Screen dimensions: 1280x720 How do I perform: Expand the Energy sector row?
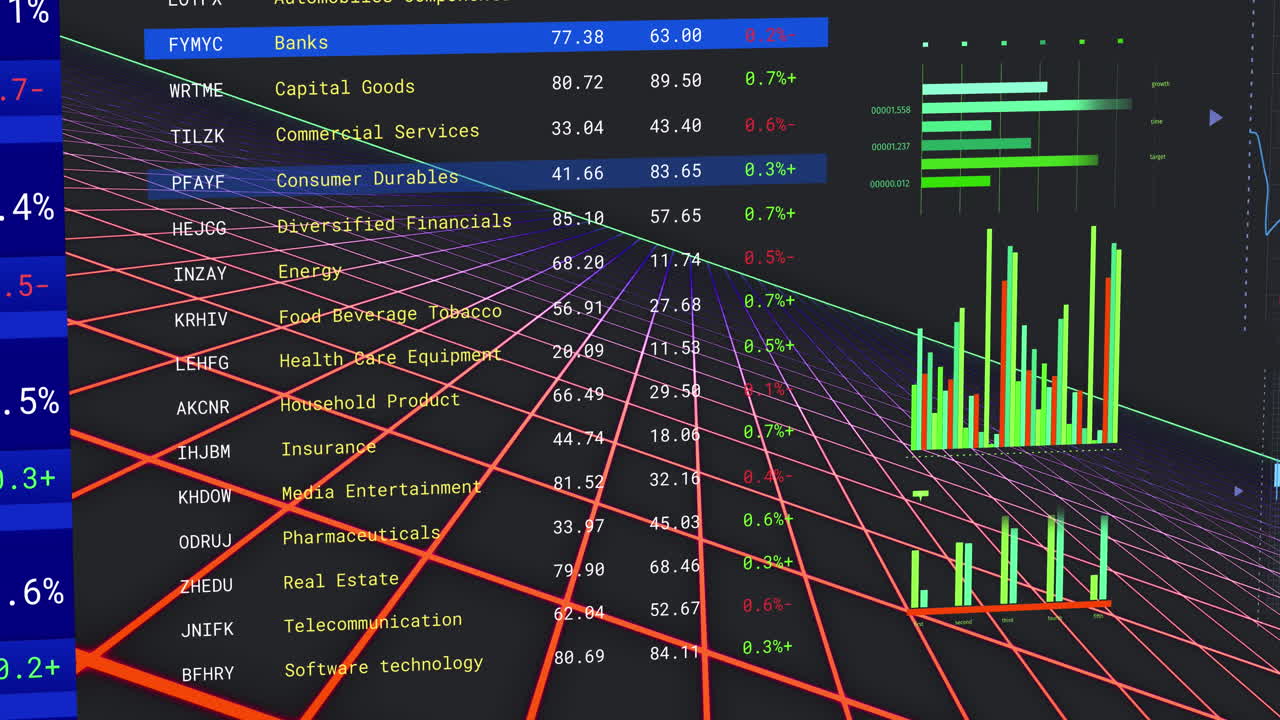[x=310, y=271]
